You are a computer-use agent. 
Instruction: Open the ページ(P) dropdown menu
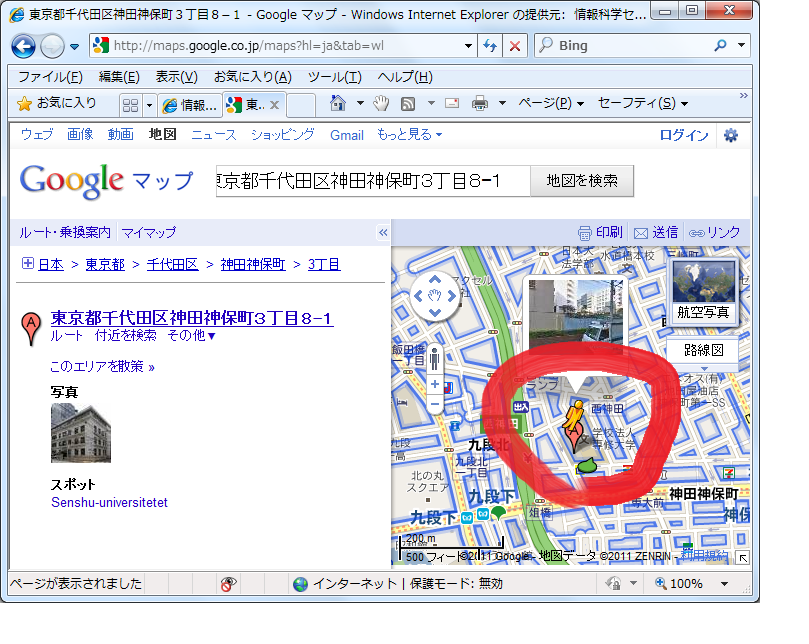(551, 103)
